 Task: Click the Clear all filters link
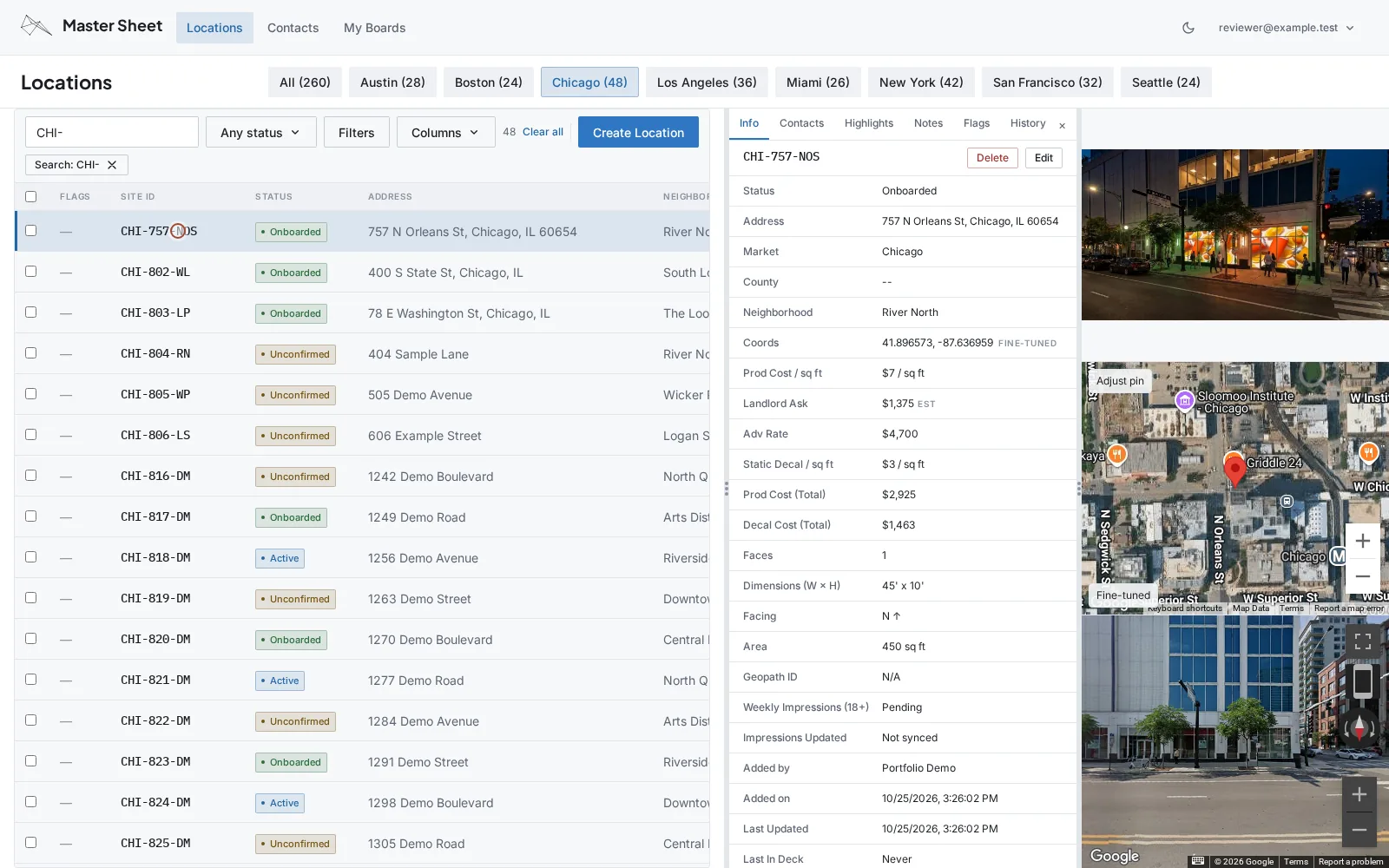tap(543, 132)
